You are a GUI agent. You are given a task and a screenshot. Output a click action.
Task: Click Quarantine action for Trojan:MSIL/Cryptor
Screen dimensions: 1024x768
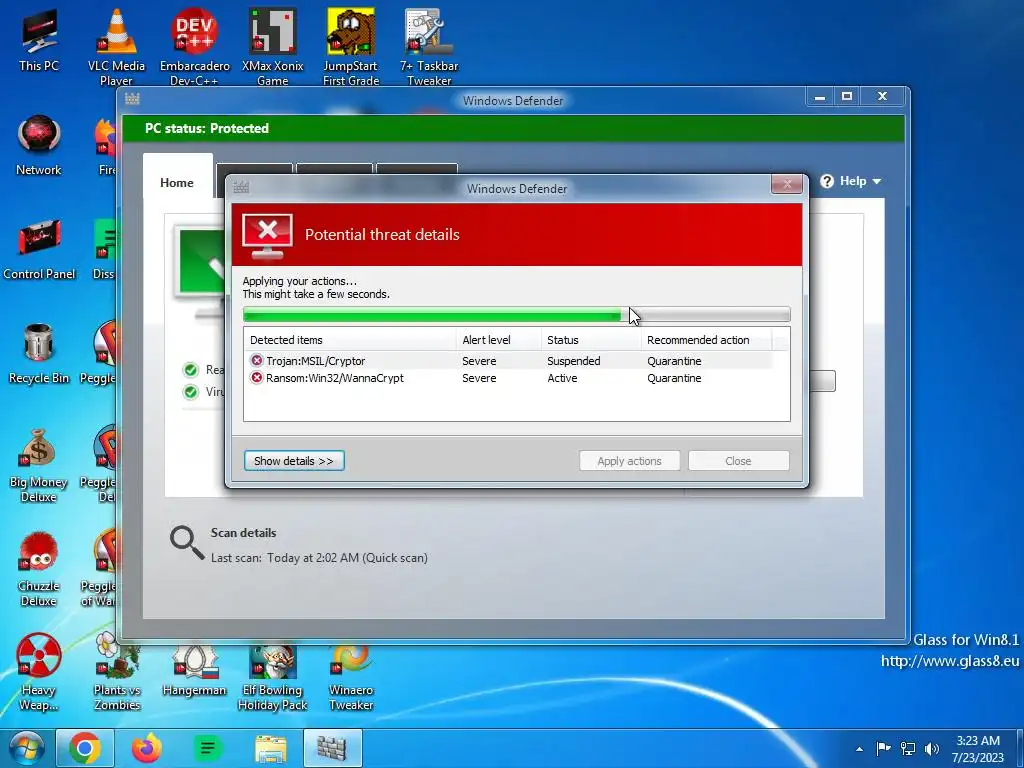pos(674,360)
